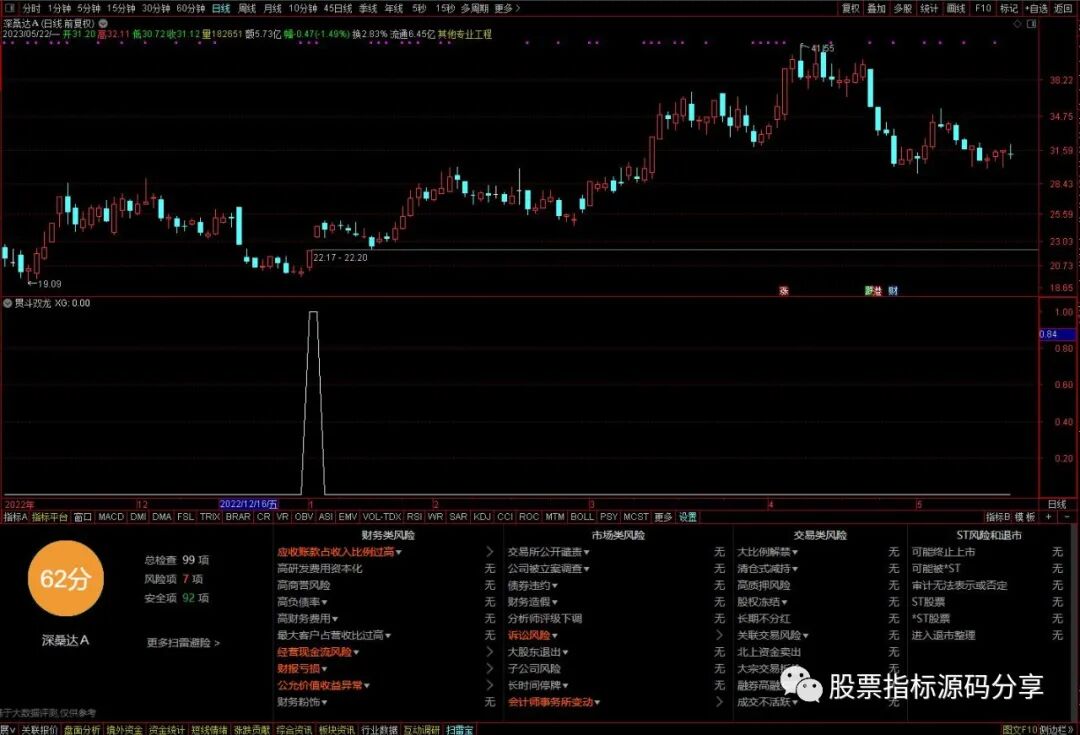The image size is (1080, 735).
Task: Expand 公司被立案调查 details
Action: (x=586, y=569)
